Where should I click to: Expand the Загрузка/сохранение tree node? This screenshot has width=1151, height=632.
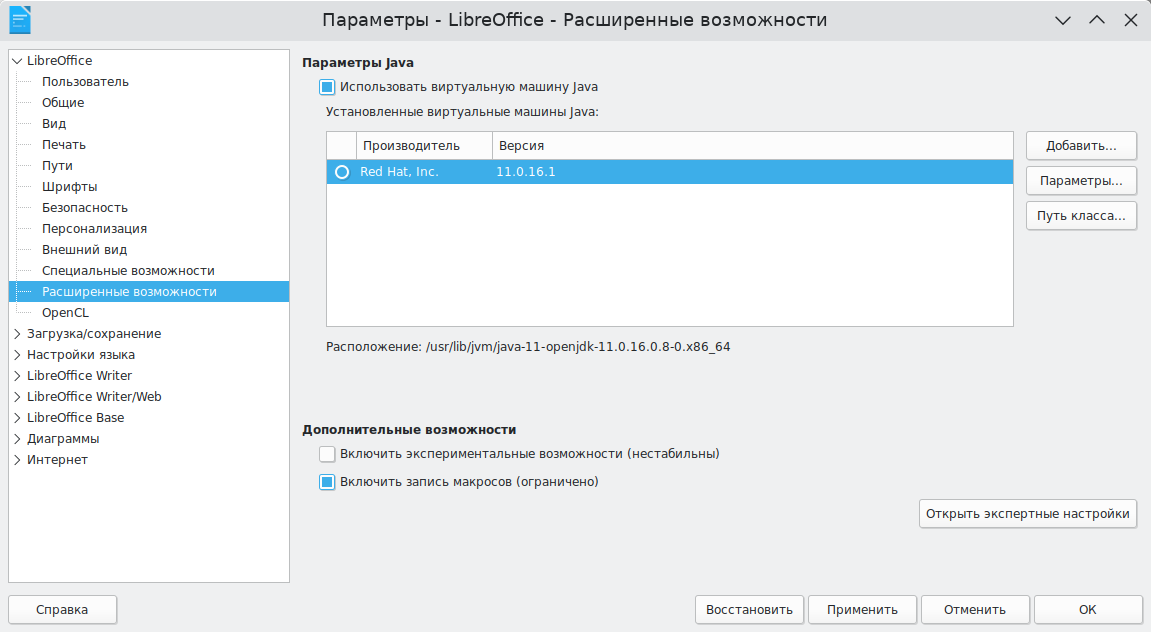[x=17, y=334]
